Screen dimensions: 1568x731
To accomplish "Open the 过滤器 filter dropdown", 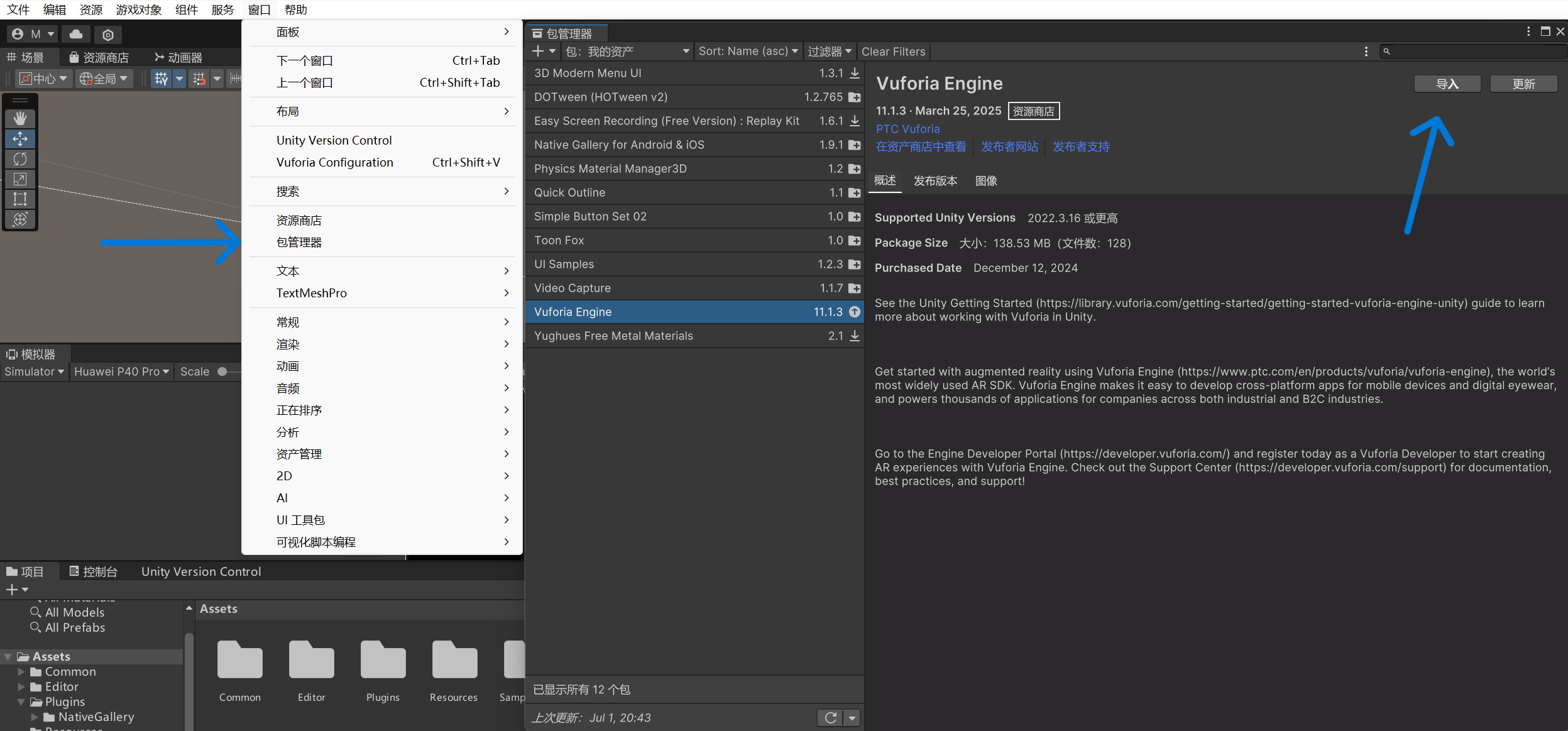I will pyautogui.click(x=829, y=52).
